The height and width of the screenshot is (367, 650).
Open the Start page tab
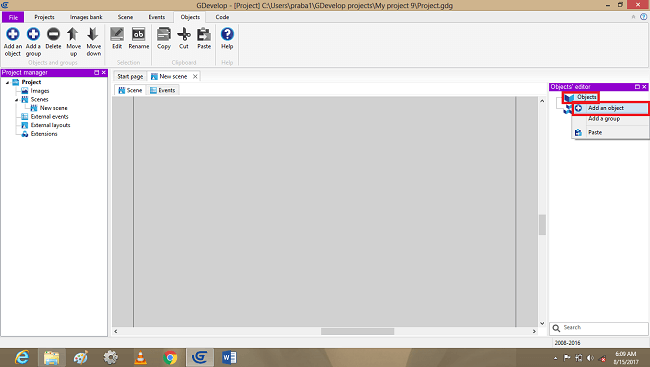[x=130, y=76]
